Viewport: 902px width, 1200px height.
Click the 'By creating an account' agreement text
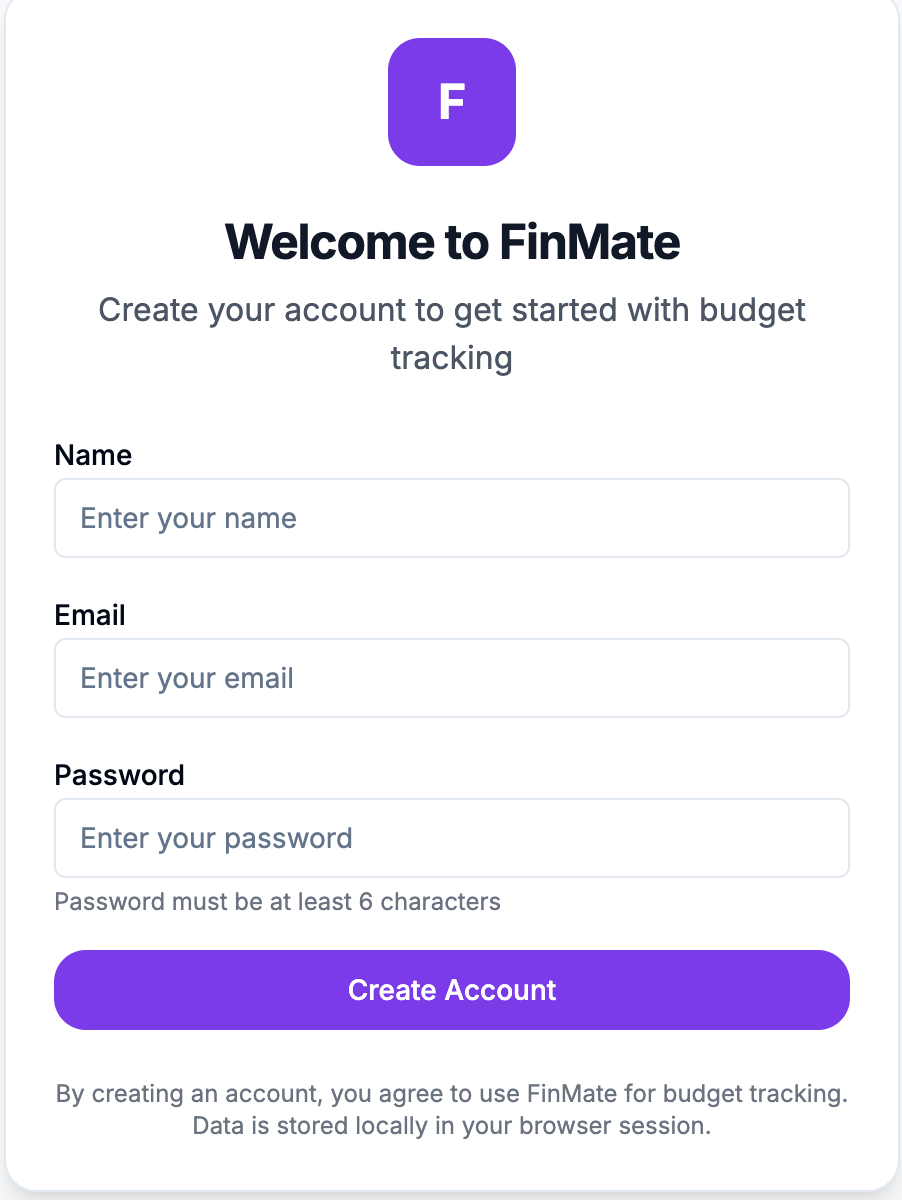point(452,1094)
